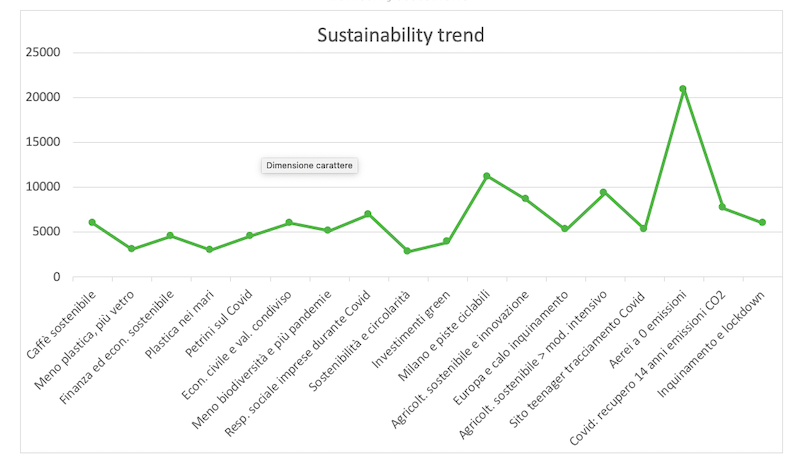Select the Econ. civile e val. condiviso data point
This screenshot has height=461, width=800.
(289, 222)
